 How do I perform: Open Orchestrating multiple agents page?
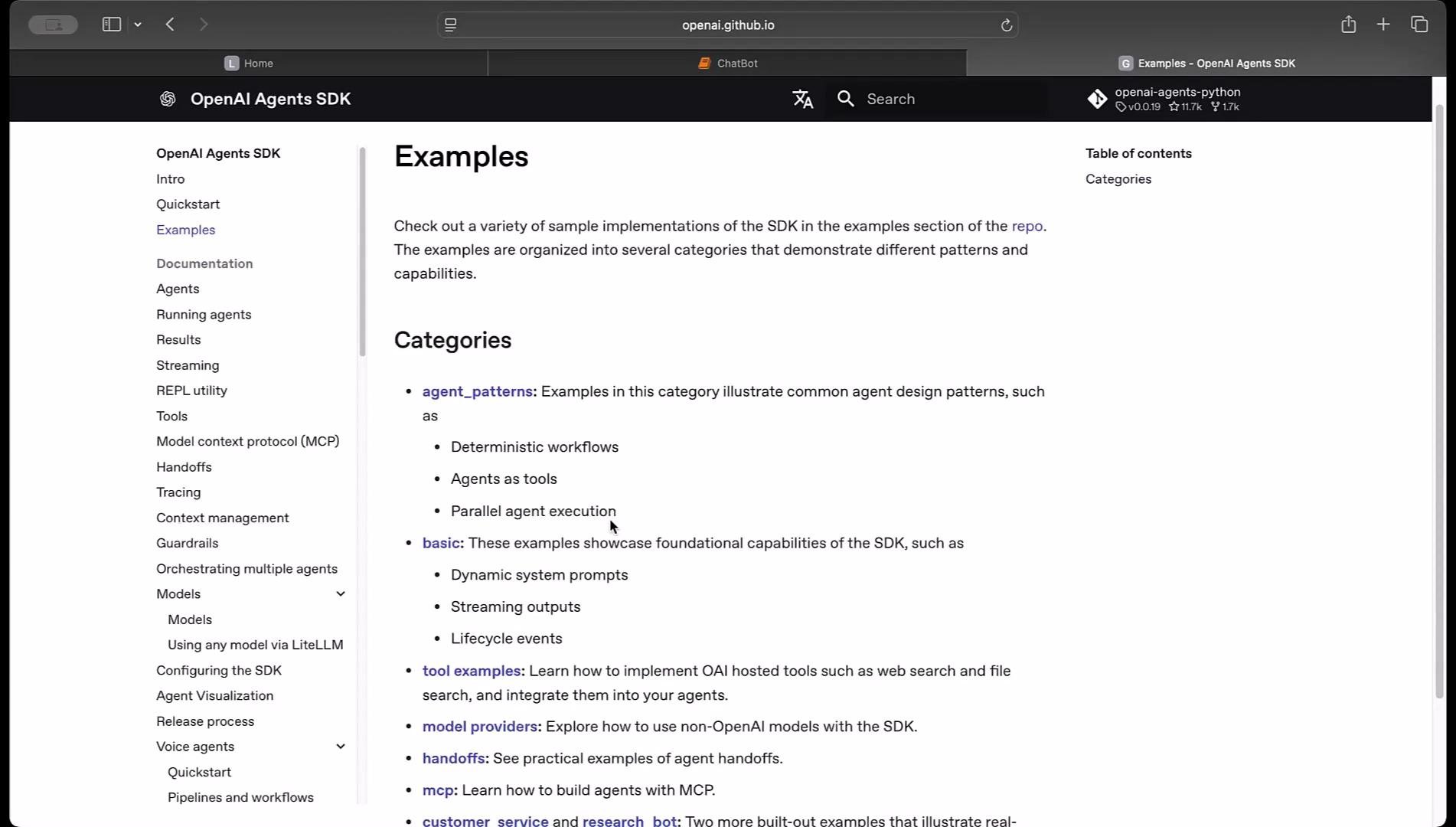(x=246, y=569)
